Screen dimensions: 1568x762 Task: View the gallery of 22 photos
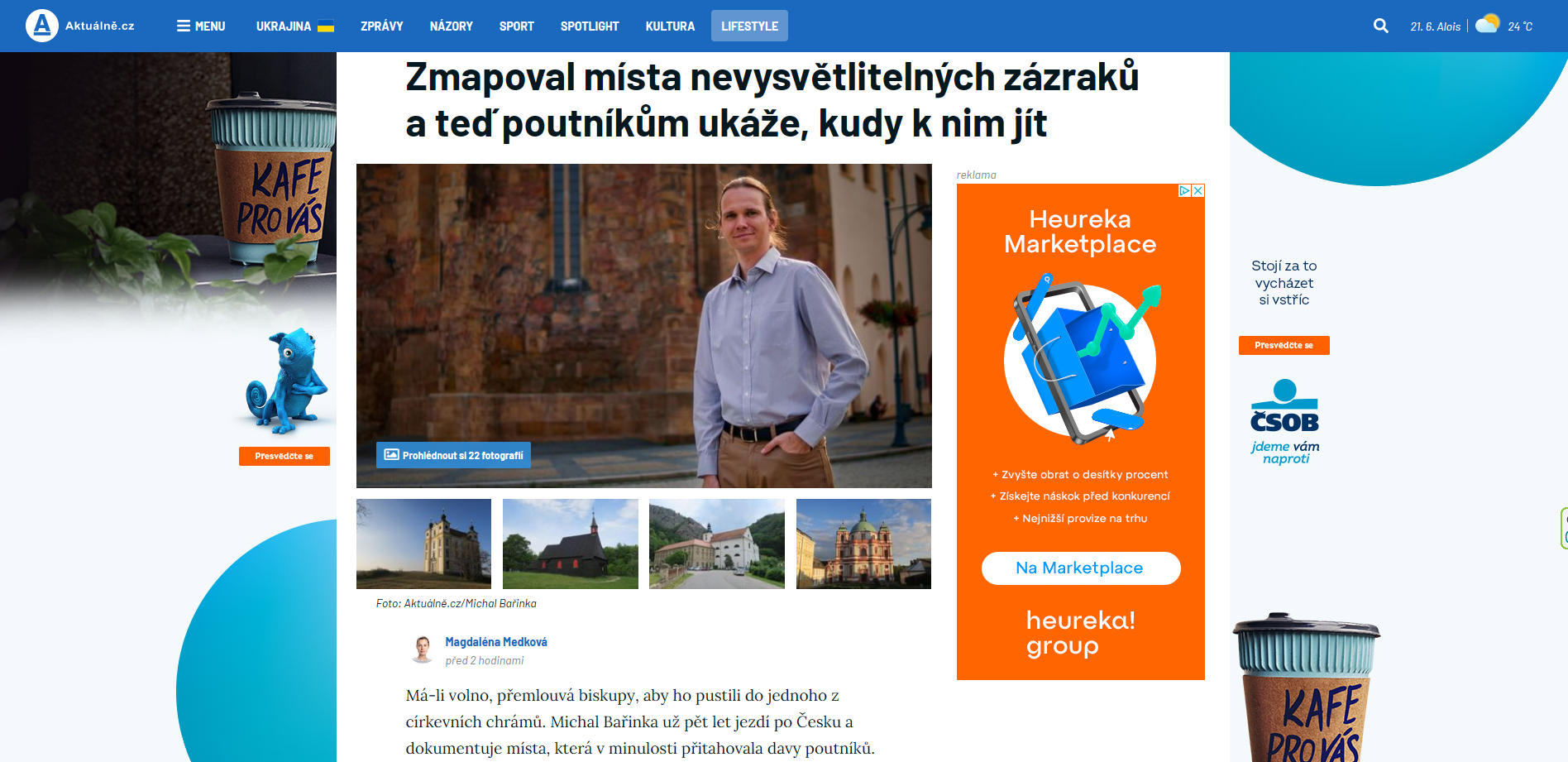coord(453,455)
